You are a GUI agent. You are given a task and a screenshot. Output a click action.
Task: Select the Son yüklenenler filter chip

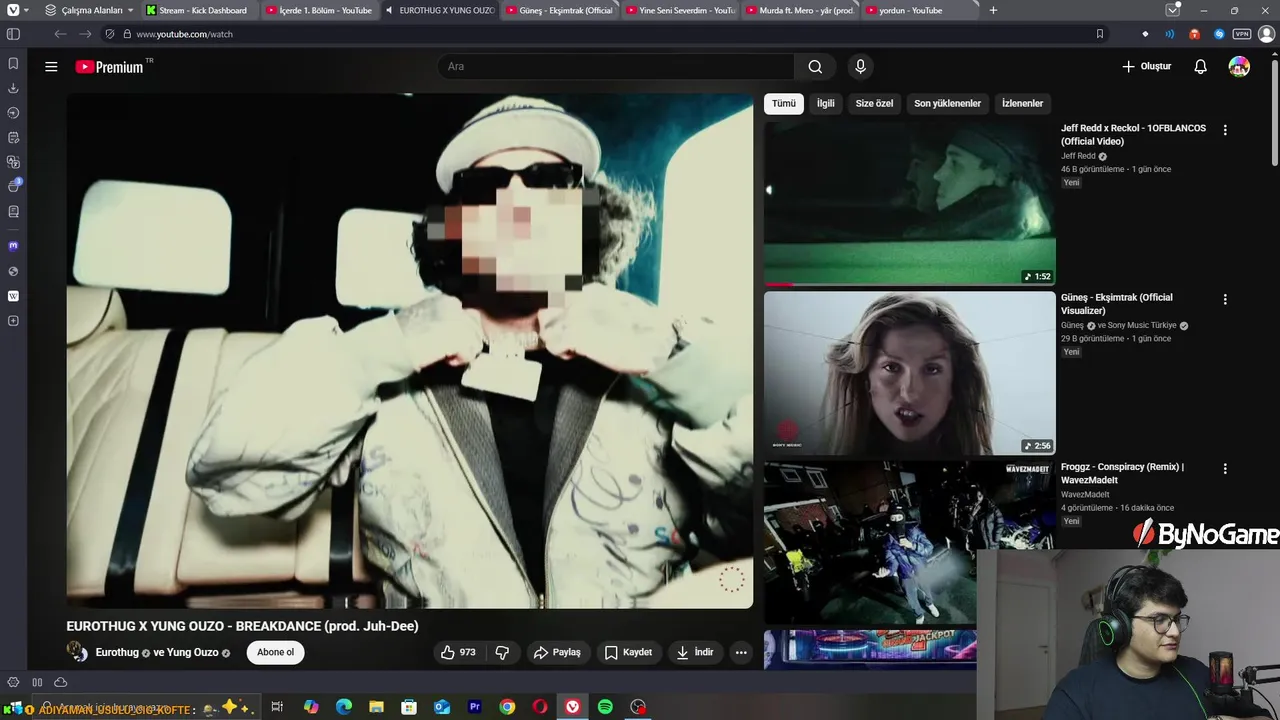click(x=947, y=103)
